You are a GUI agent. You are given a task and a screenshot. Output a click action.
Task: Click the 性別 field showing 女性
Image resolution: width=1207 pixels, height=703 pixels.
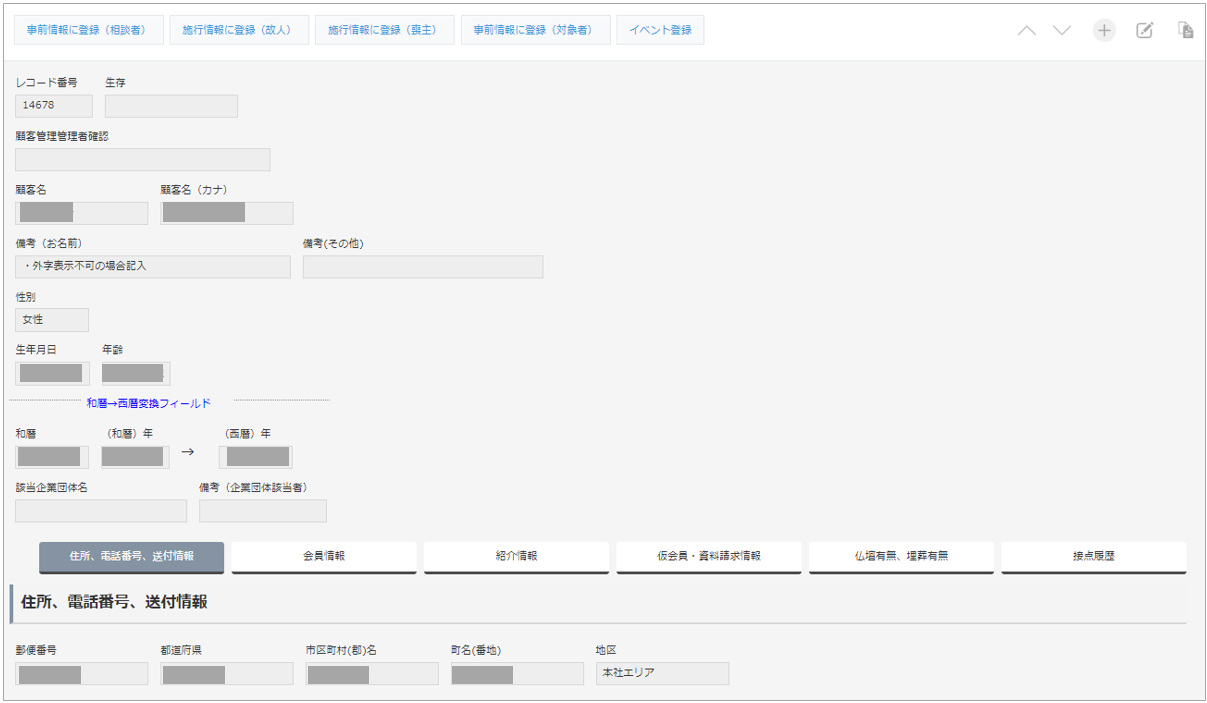[52, 320]
